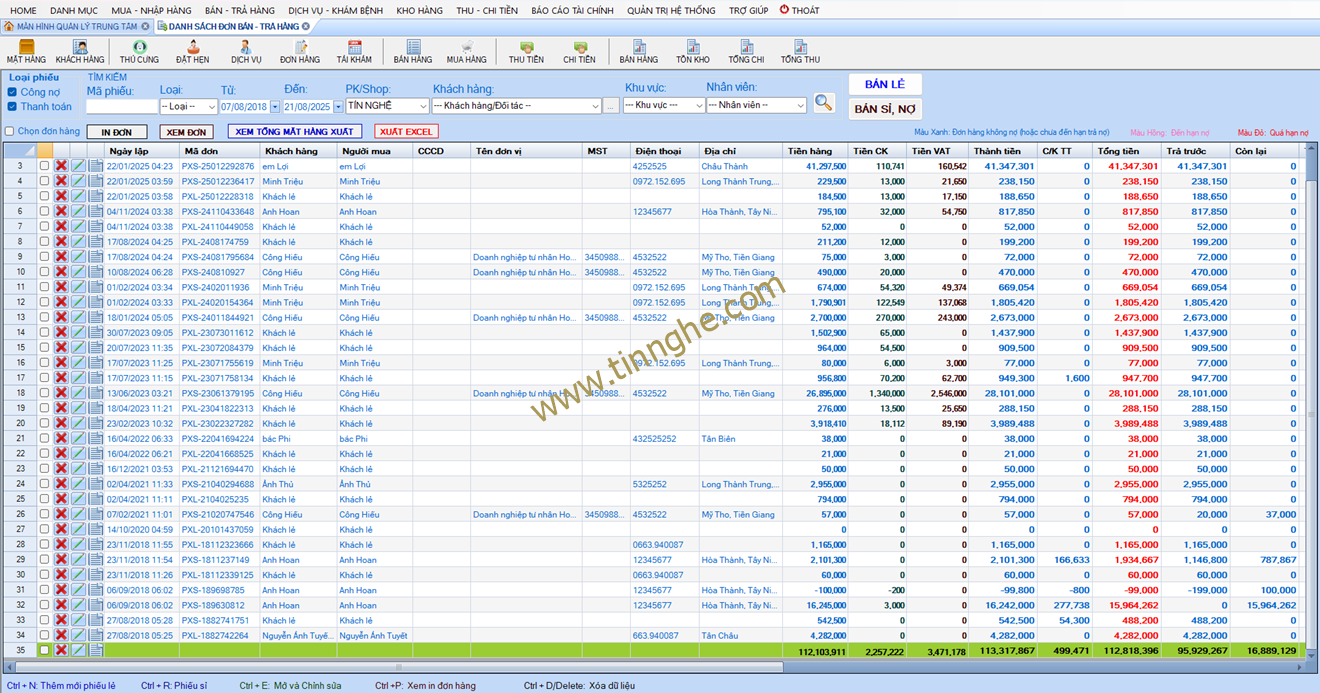Delete order PXS-2402011936 with red X
This screenshot has width=1320, height=693.
click(x=61, y=287)
